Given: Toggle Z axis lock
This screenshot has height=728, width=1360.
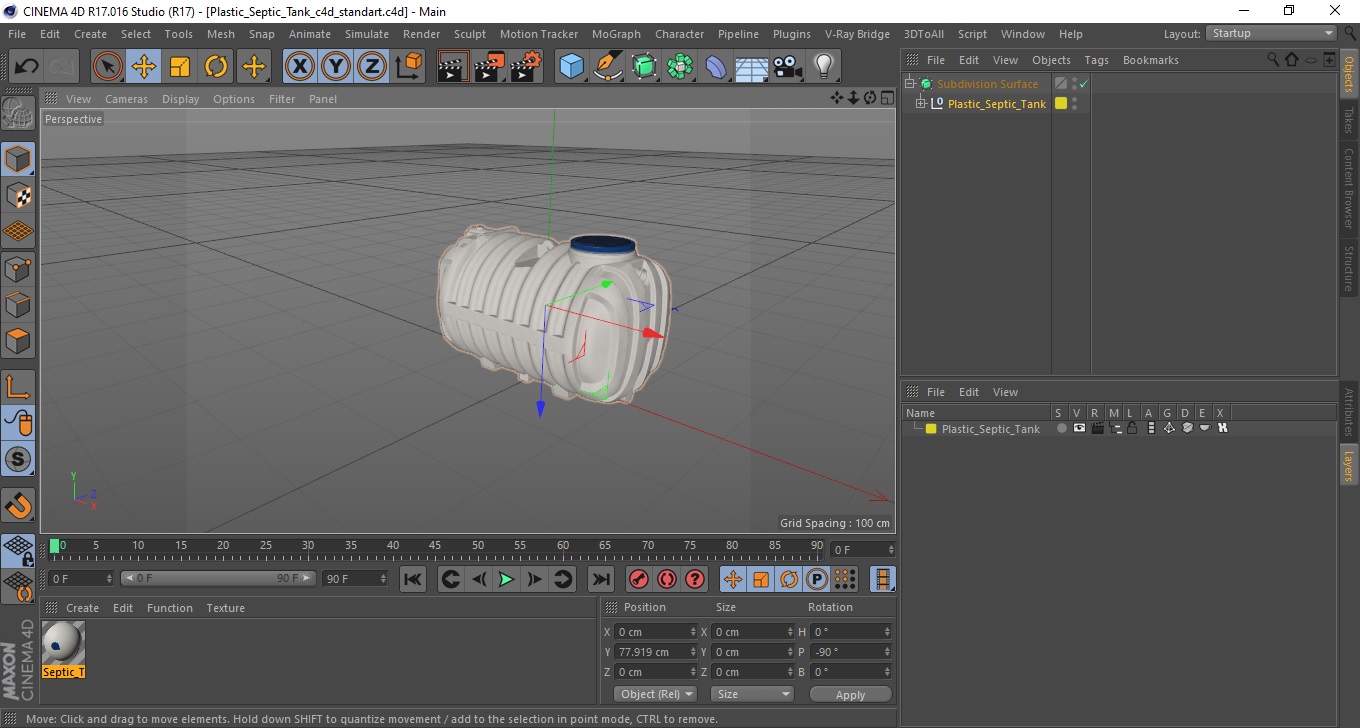Looking at the screenshot, I should [372, 67].
